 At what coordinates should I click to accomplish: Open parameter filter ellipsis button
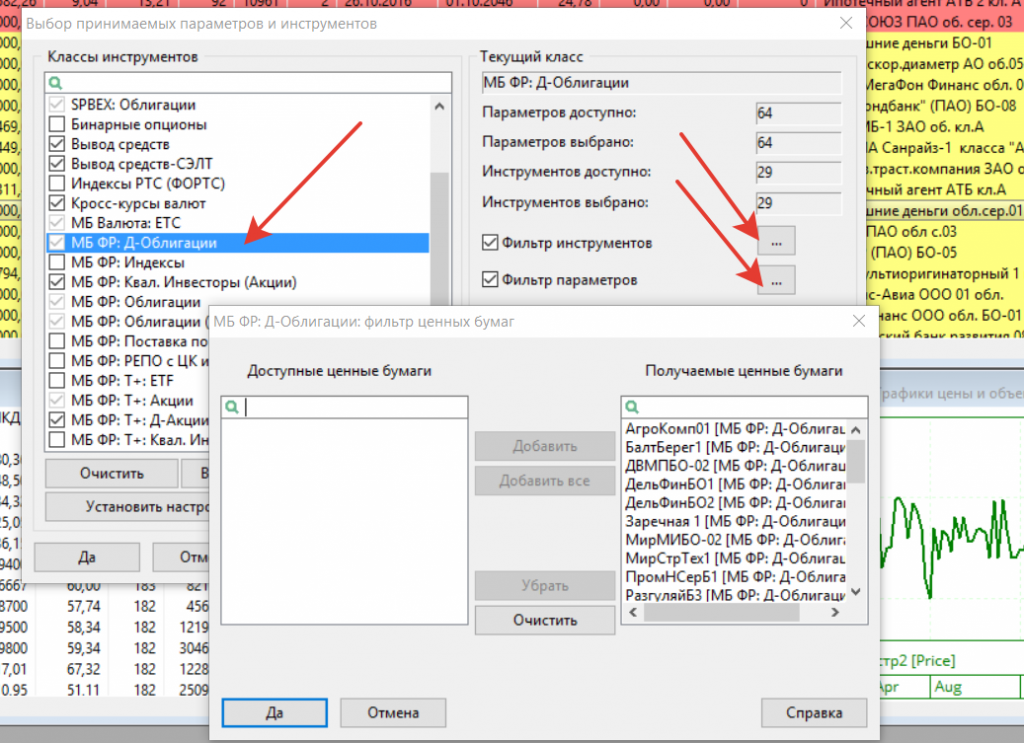(776, 281)
